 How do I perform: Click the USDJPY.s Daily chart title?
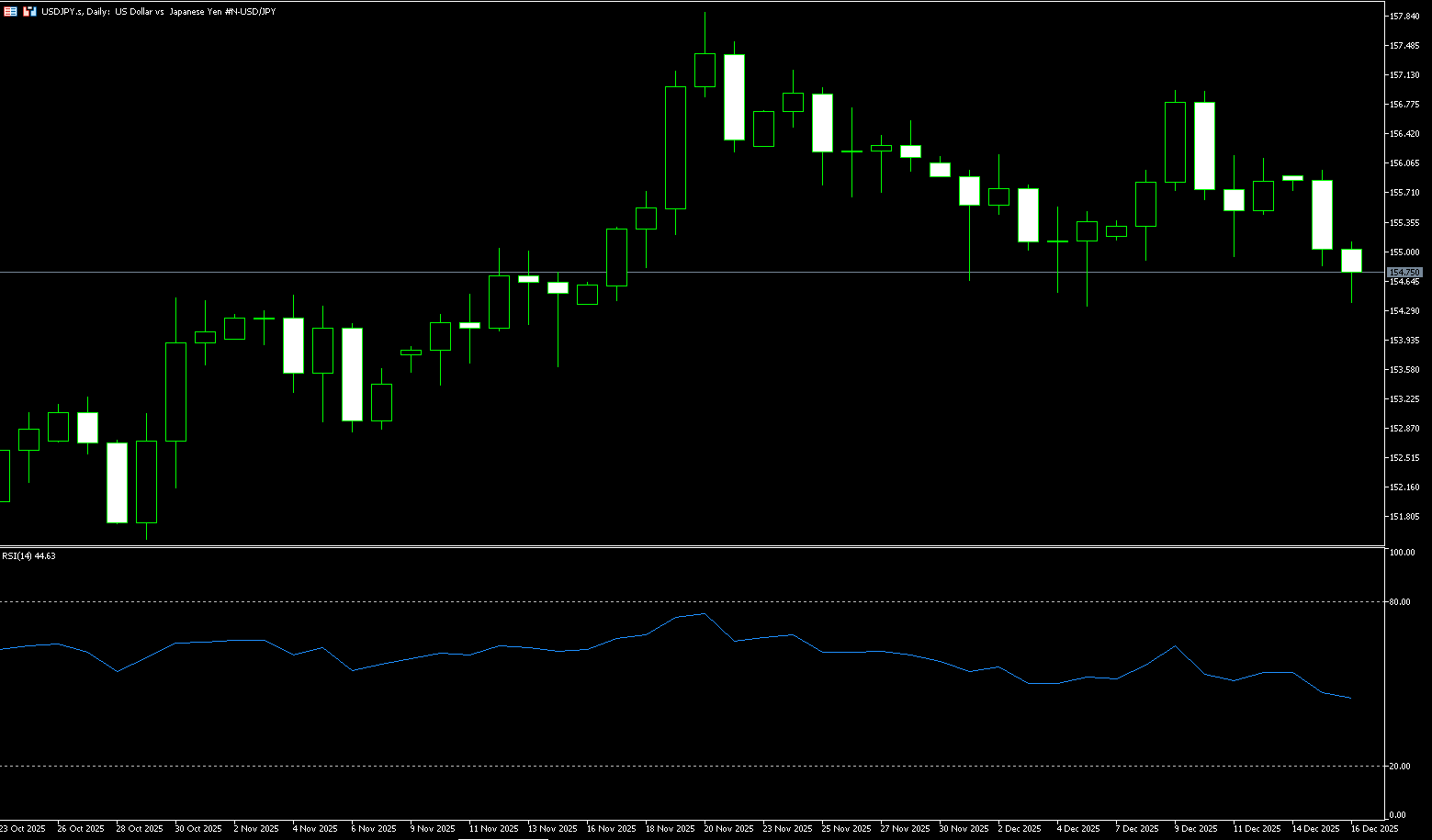(158, 11)
